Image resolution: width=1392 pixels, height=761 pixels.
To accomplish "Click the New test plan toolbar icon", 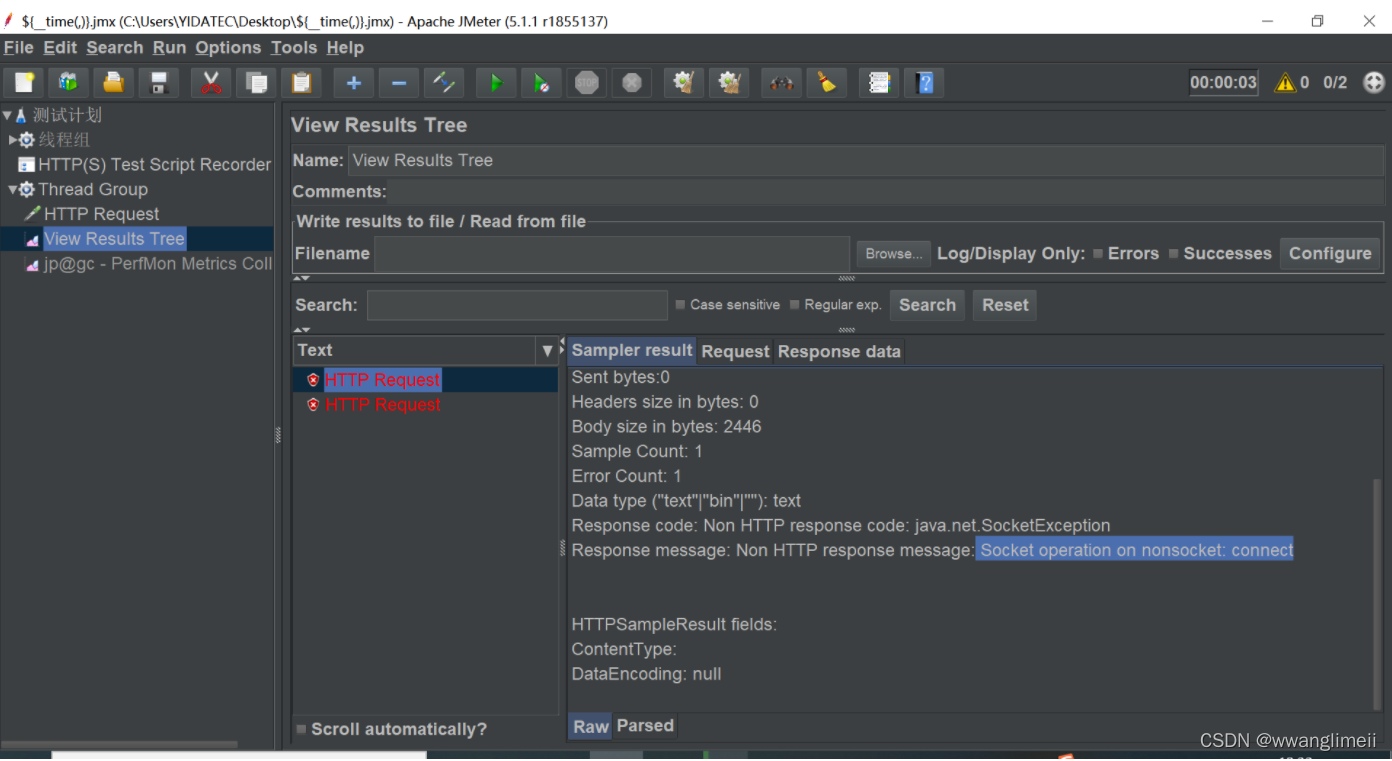I will click(24, 83).
